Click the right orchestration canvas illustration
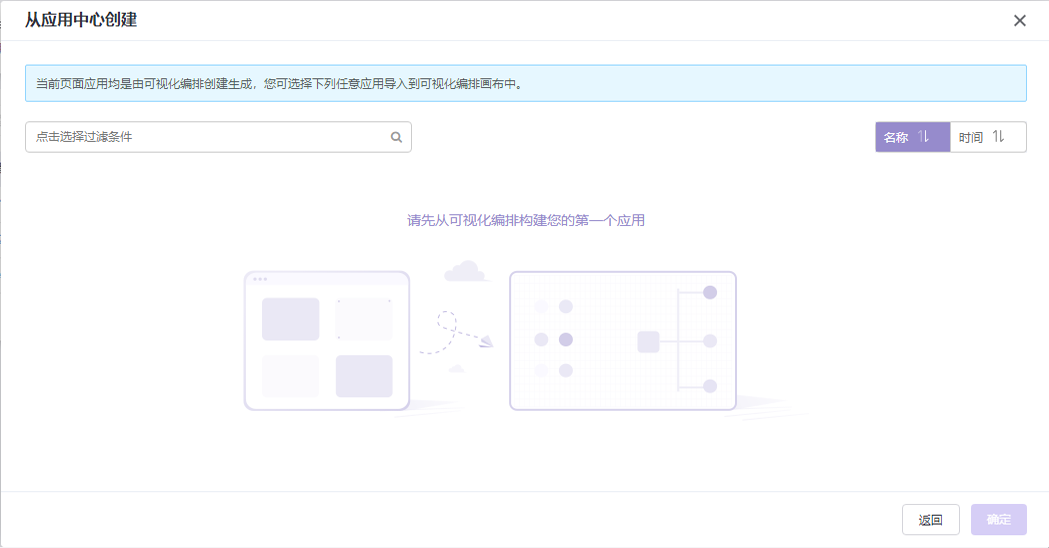 [622, 341]
